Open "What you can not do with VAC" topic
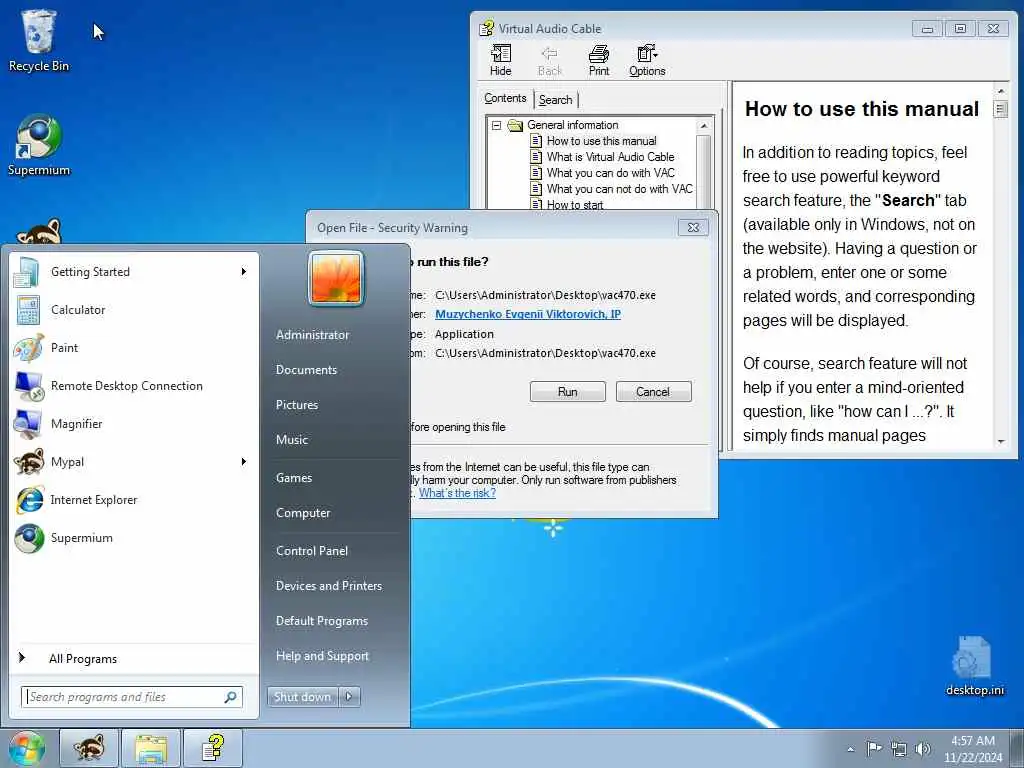 point(620,189)
